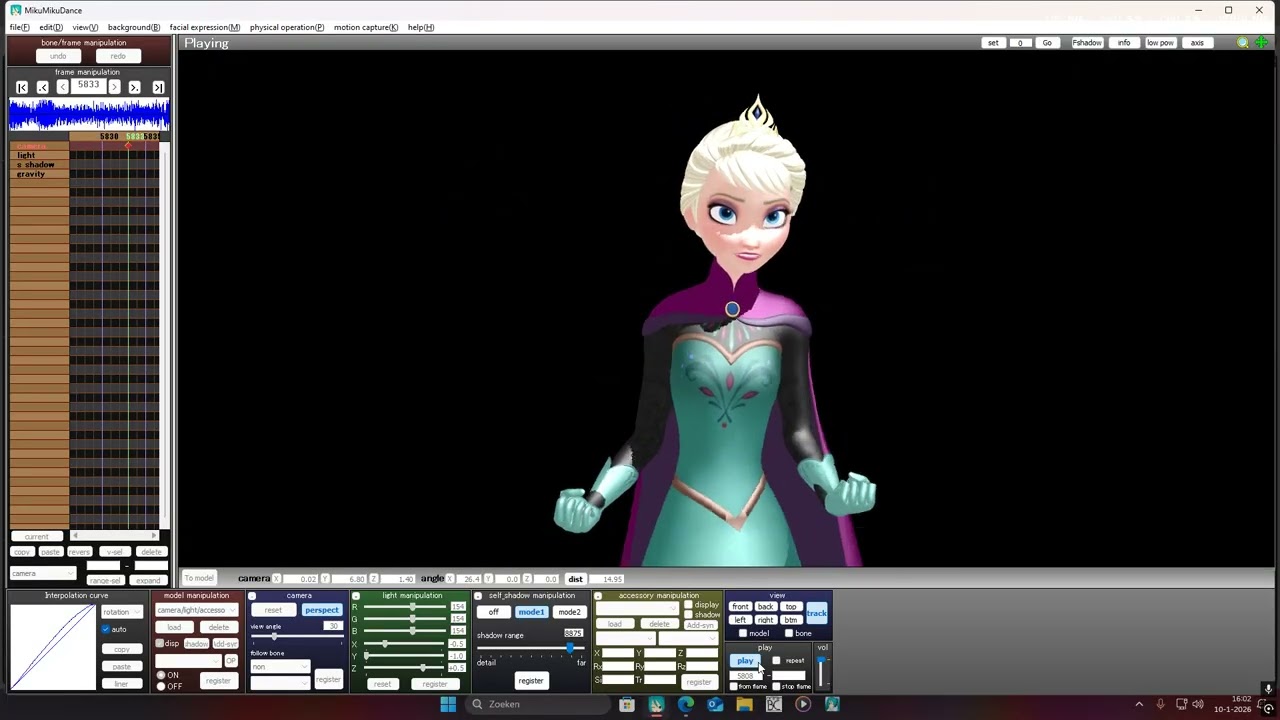Jump to next keyframe with the >. button

135,88
